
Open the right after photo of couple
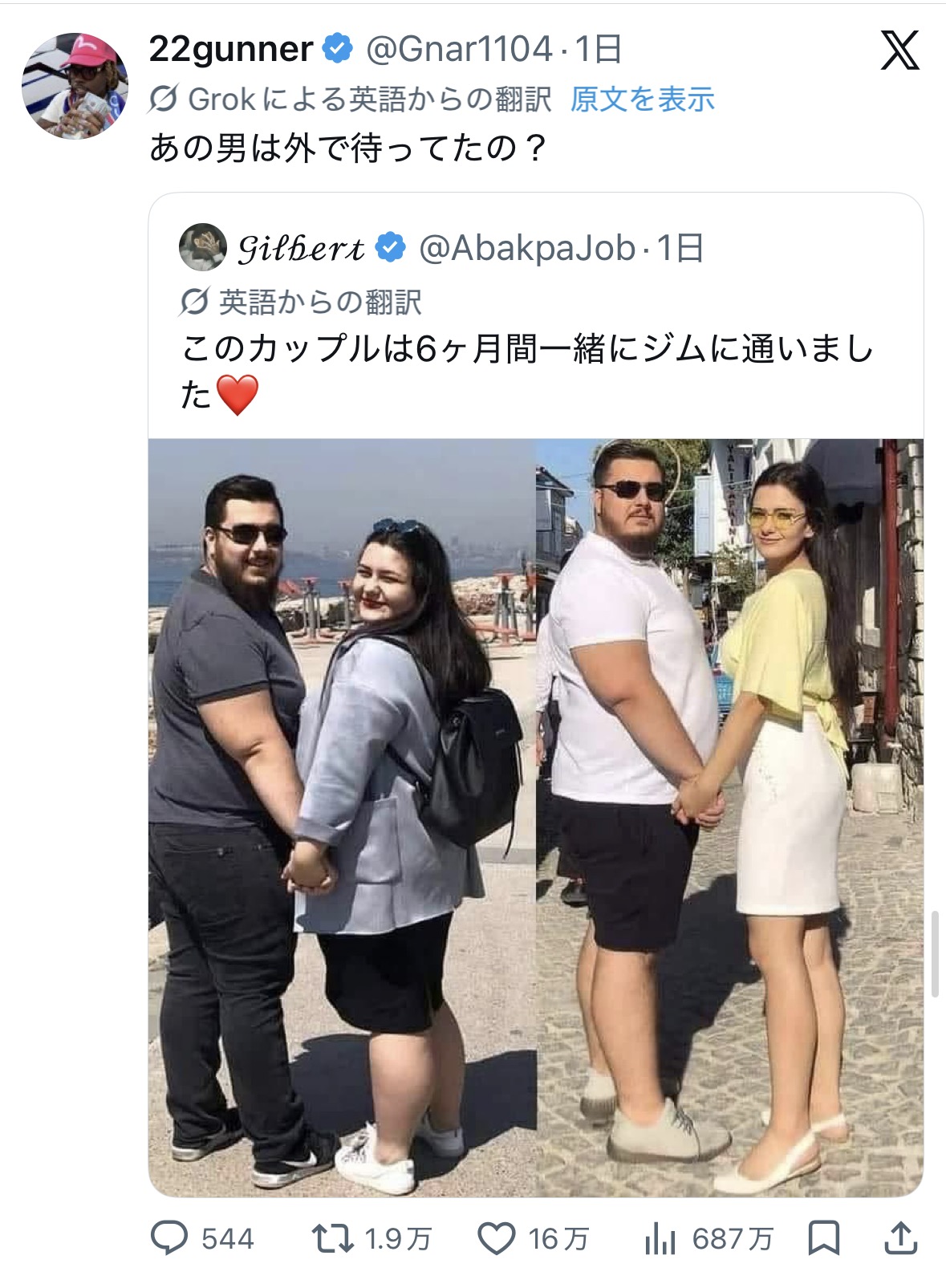pyautogui.click(x=730, y=818)
